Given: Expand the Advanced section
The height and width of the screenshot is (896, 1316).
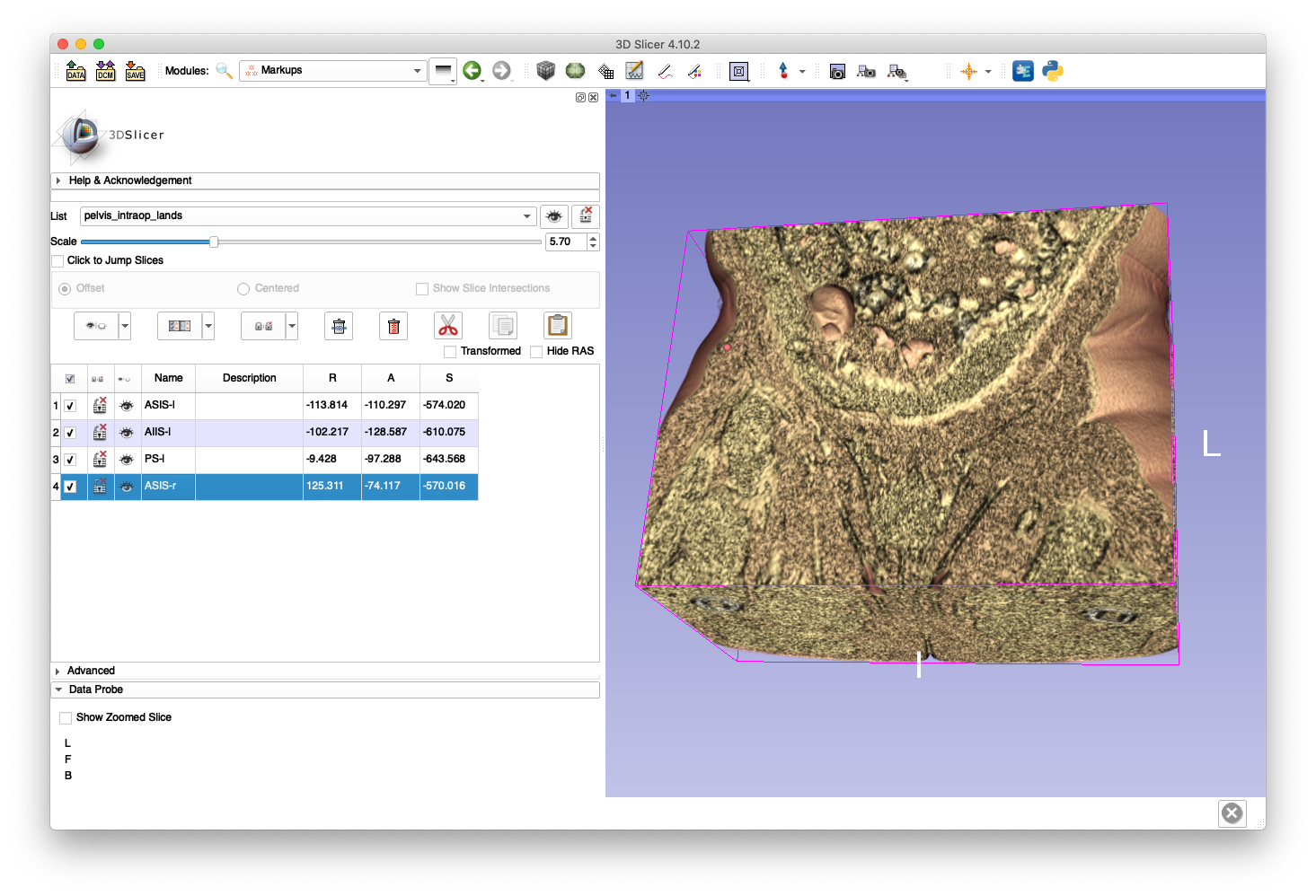Looking at the screenshot, I should tap(90, 671).
